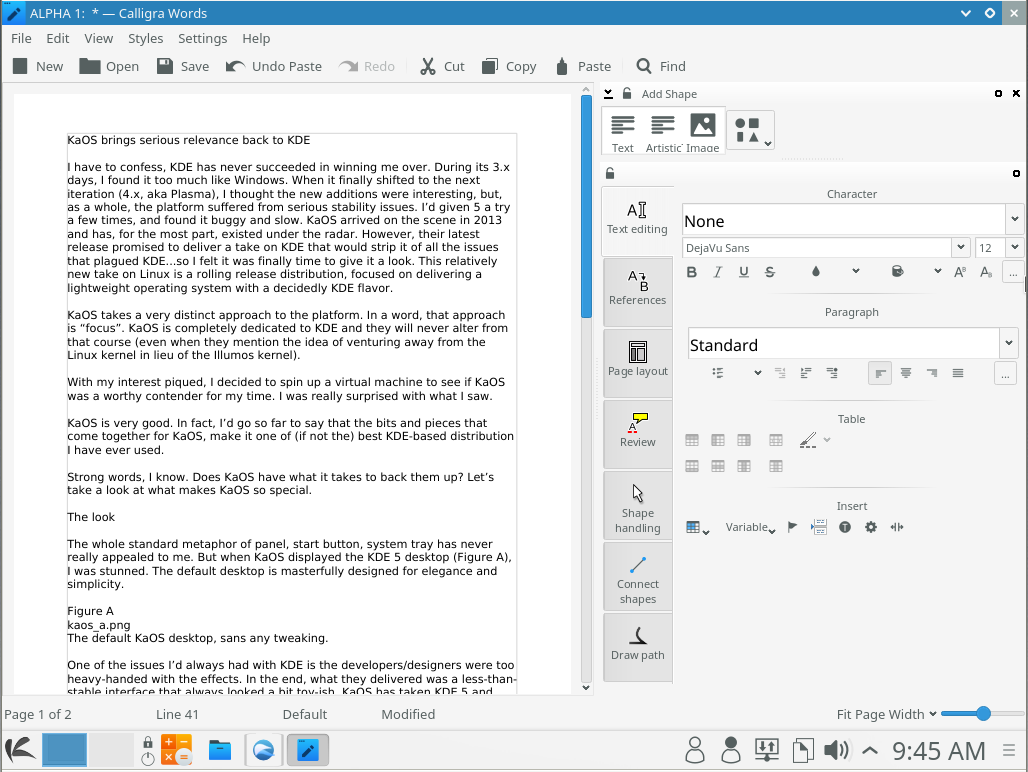Screen dimensions: 1028x772
Task: Click the lined-page icon beside the flag
Action: point(819,527)
